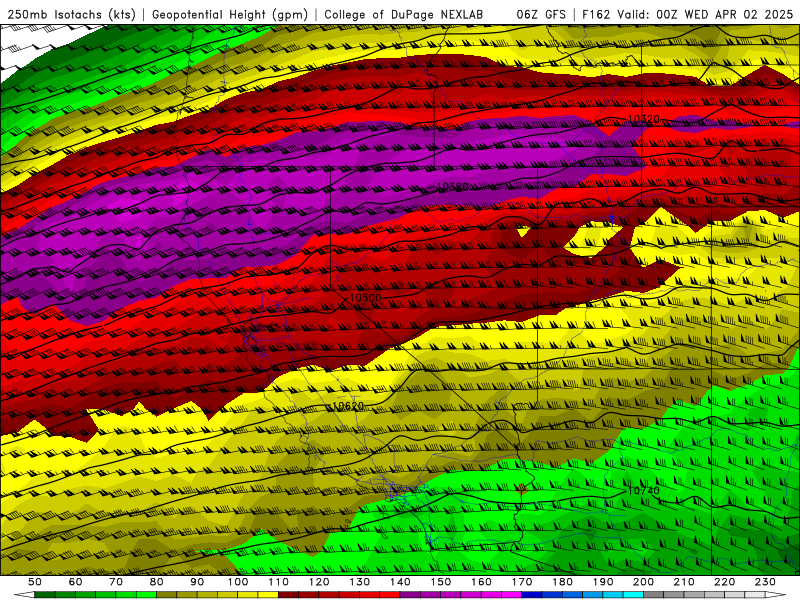Click the 200 value on the color scale
This screenshot has height=600, width=800.
pyautogui.click(x=643, y=582)
